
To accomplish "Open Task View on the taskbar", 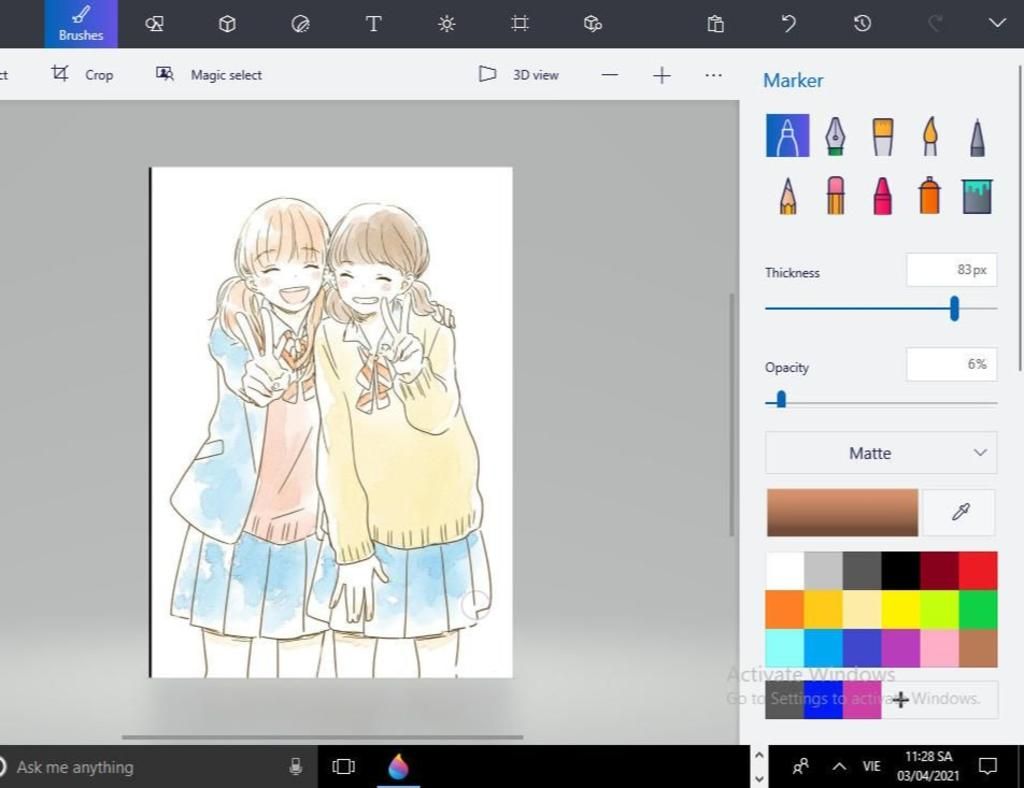I will click(344, 766).
